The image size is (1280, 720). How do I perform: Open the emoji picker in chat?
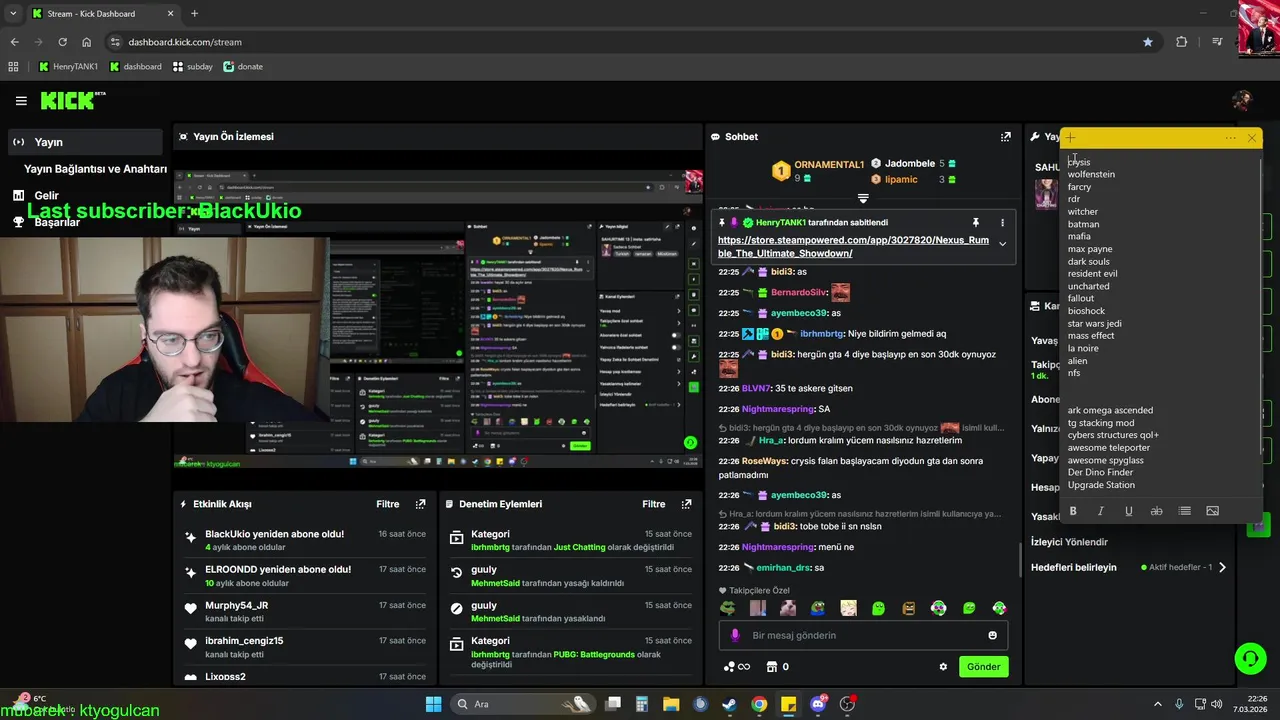[x=992, y=635]
